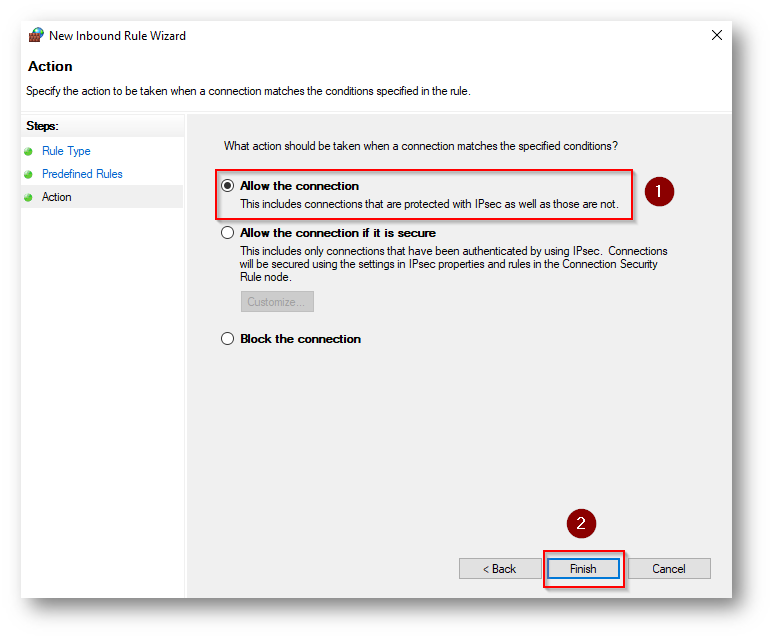Click the Action page heading
774x640 pixels.
coord(50,66)
